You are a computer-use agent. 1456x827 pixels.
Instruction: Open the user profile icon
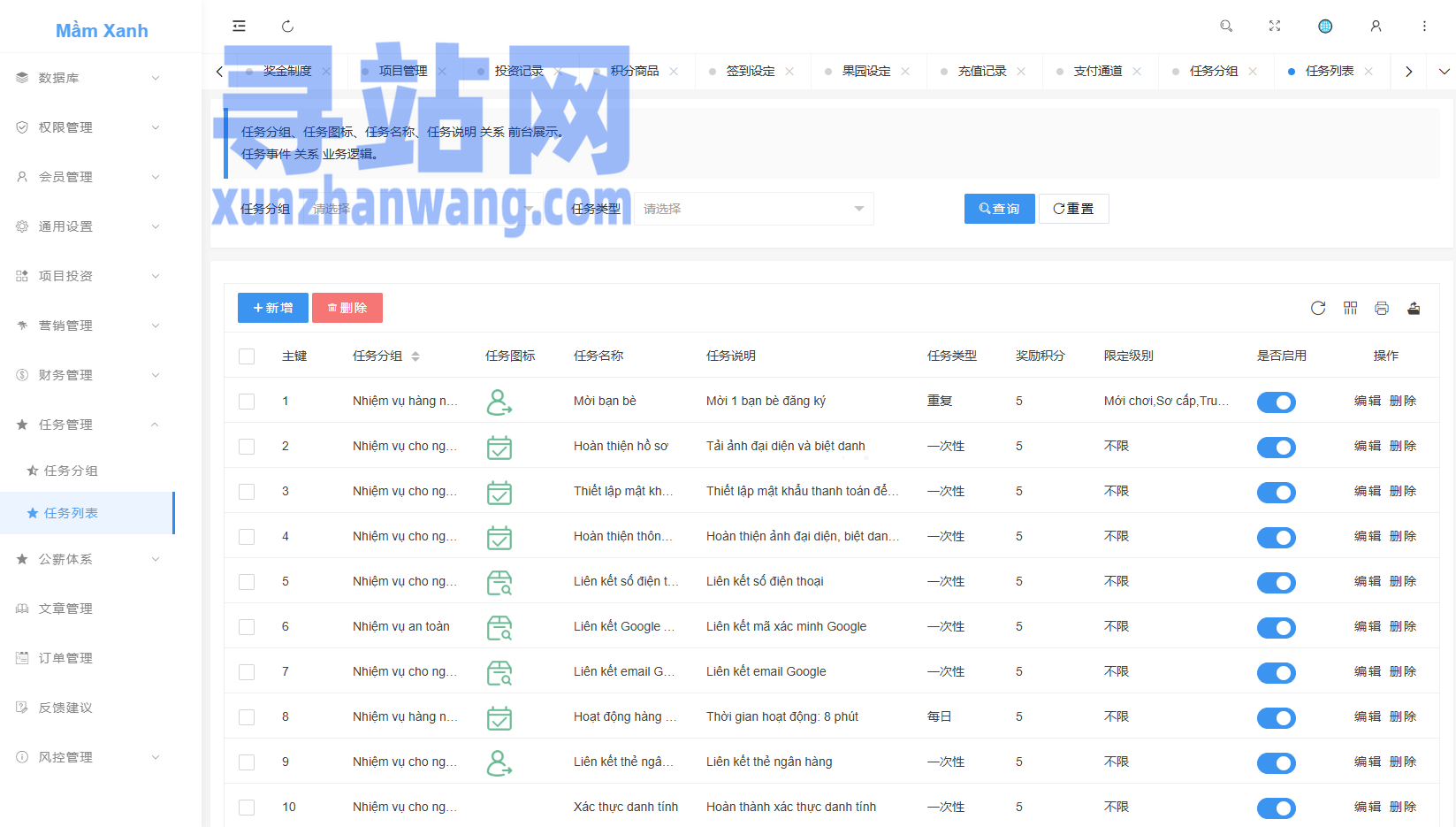pyautogui.click(x=1376, y=27)
